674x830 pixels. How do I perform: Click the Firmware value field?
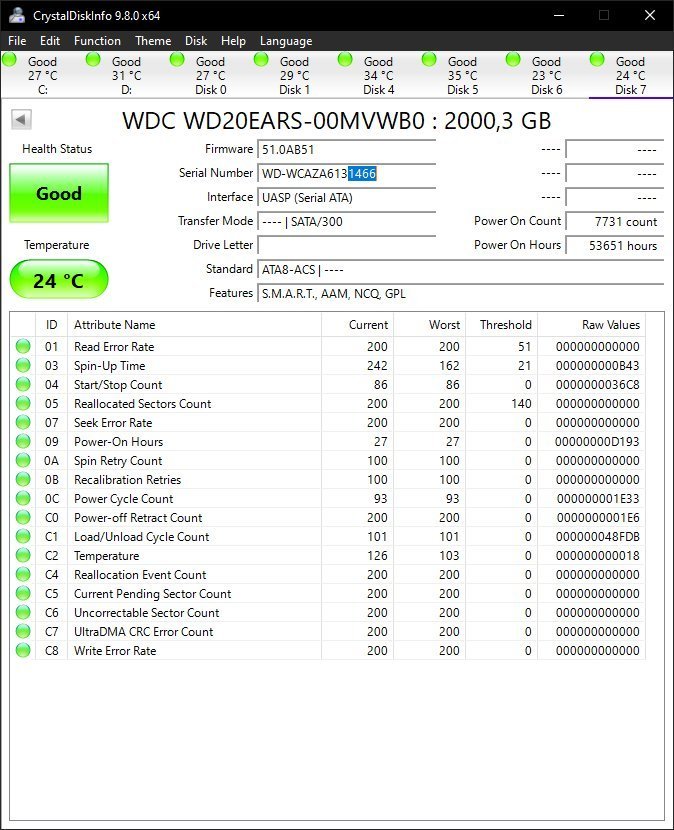point(346,149)
